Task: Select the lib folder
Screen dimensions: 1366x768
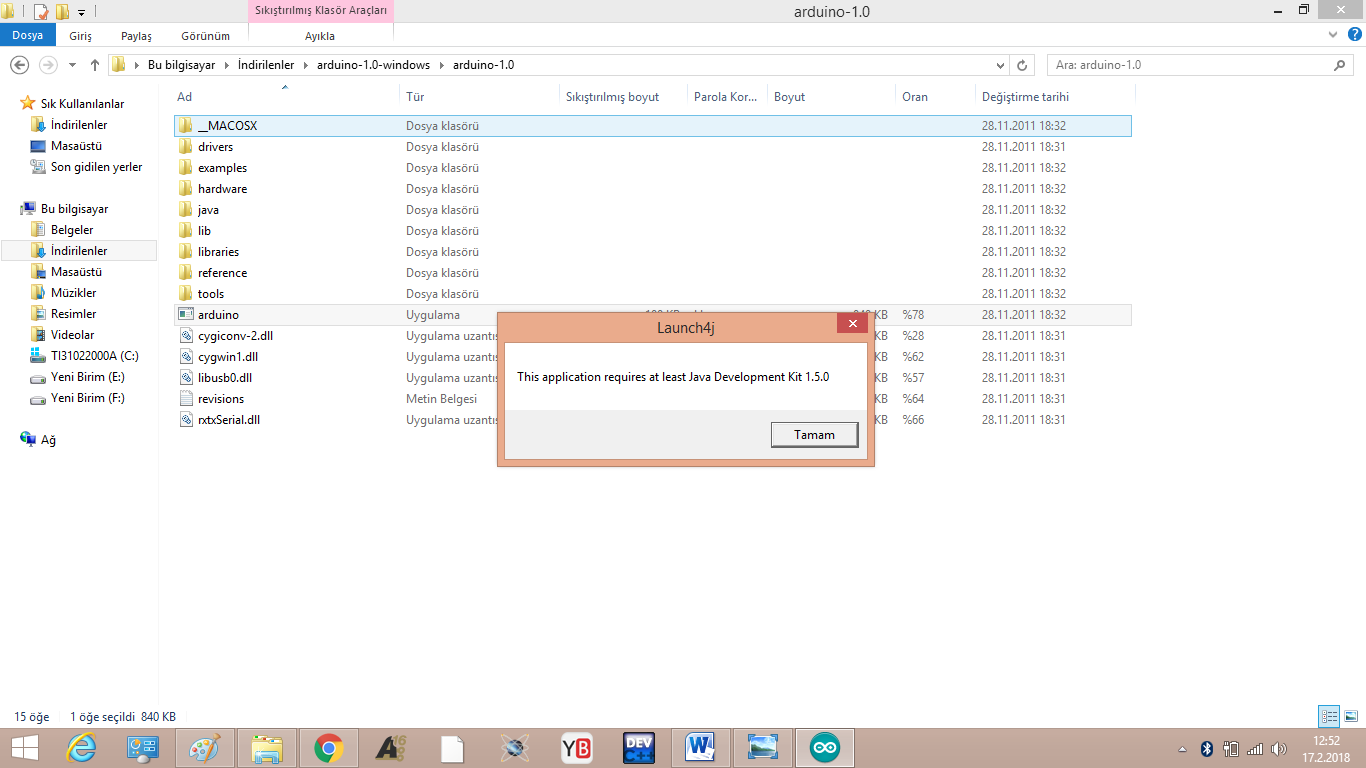Action: click(204, 231)
